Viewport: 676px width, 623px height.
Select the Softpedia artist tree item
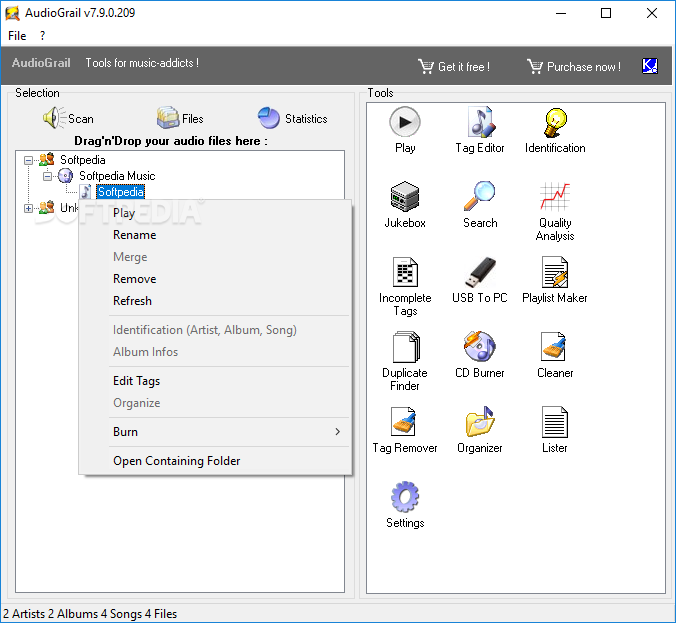coord(83,160)
